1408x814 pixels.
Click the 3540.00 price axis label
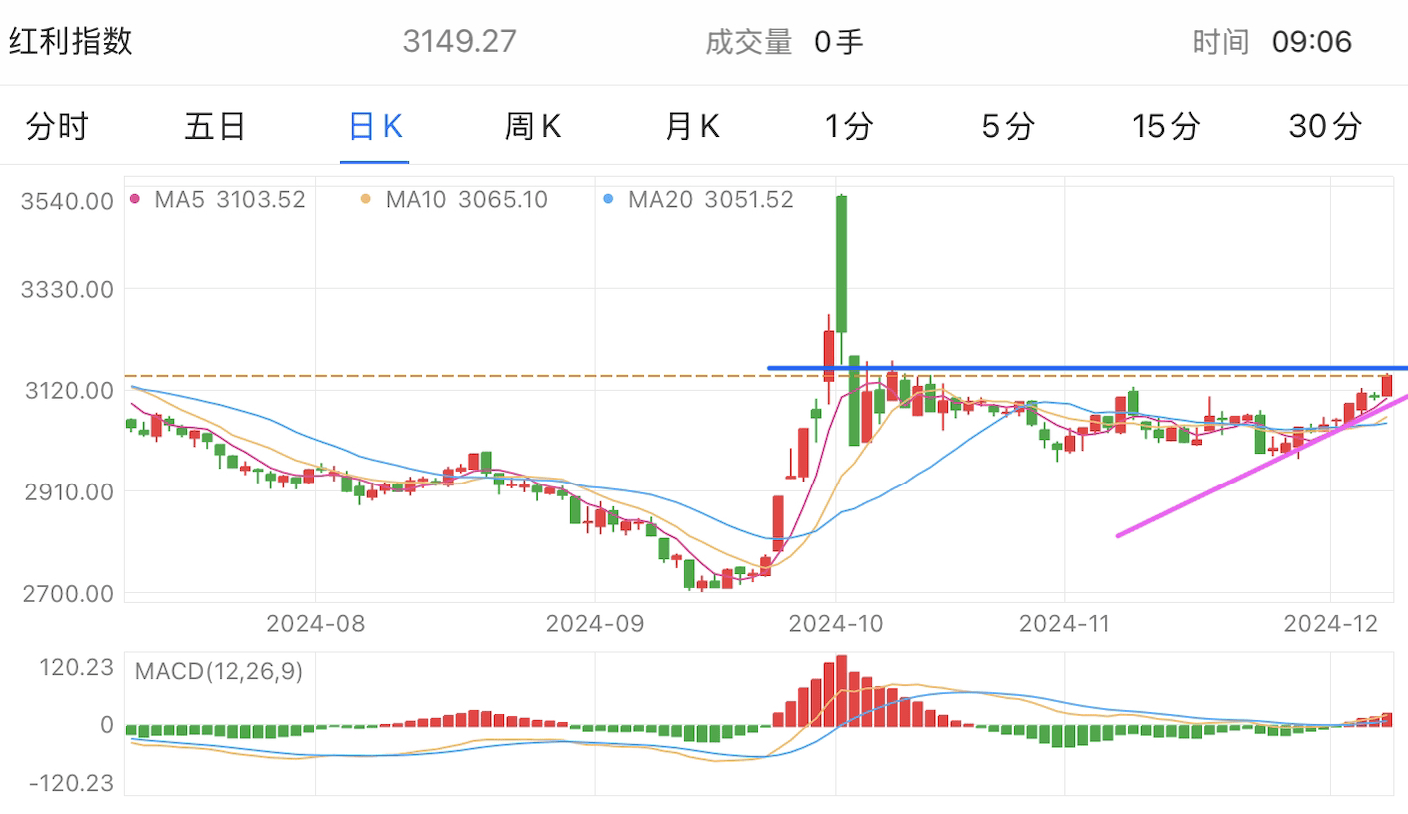click(67, 200)
